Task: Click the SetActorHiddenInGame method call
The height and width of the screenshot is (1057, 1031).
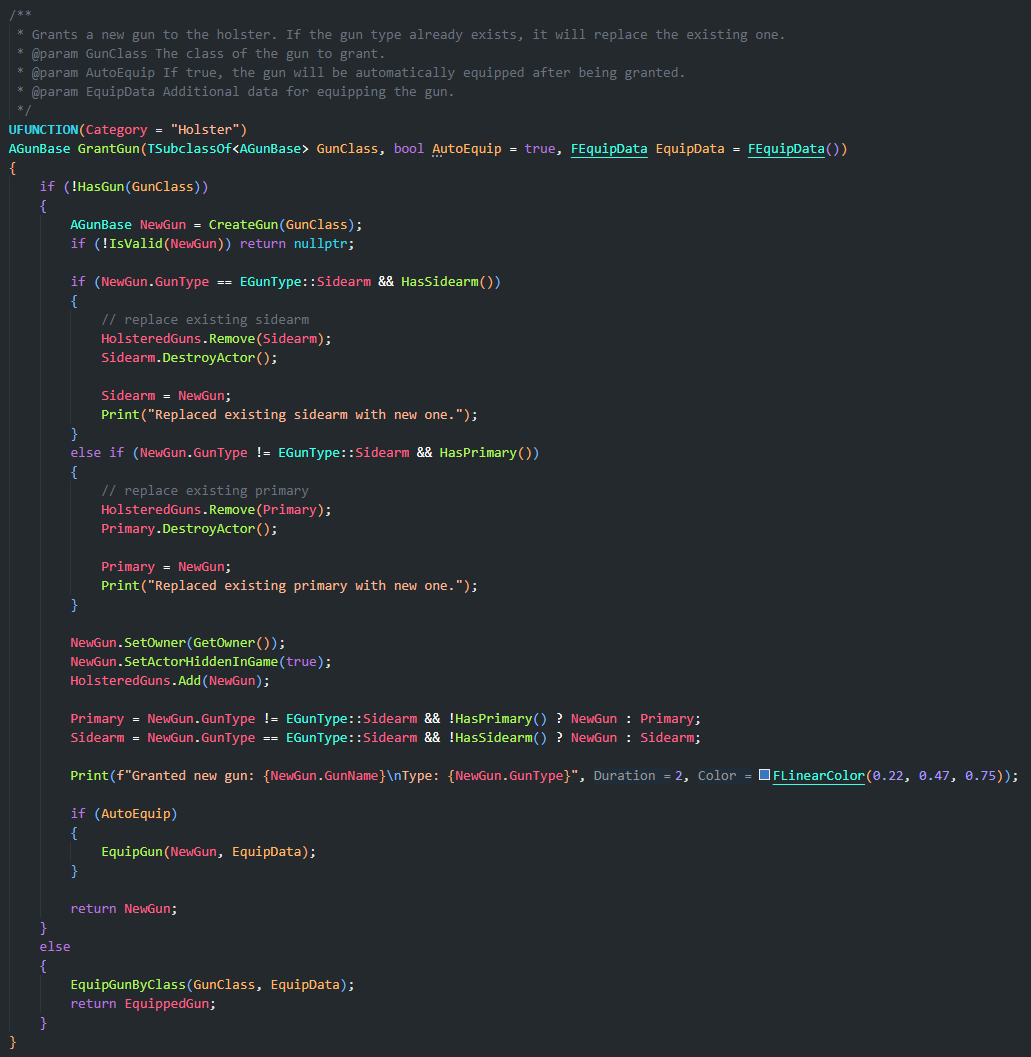Action: tap(217, 661)
